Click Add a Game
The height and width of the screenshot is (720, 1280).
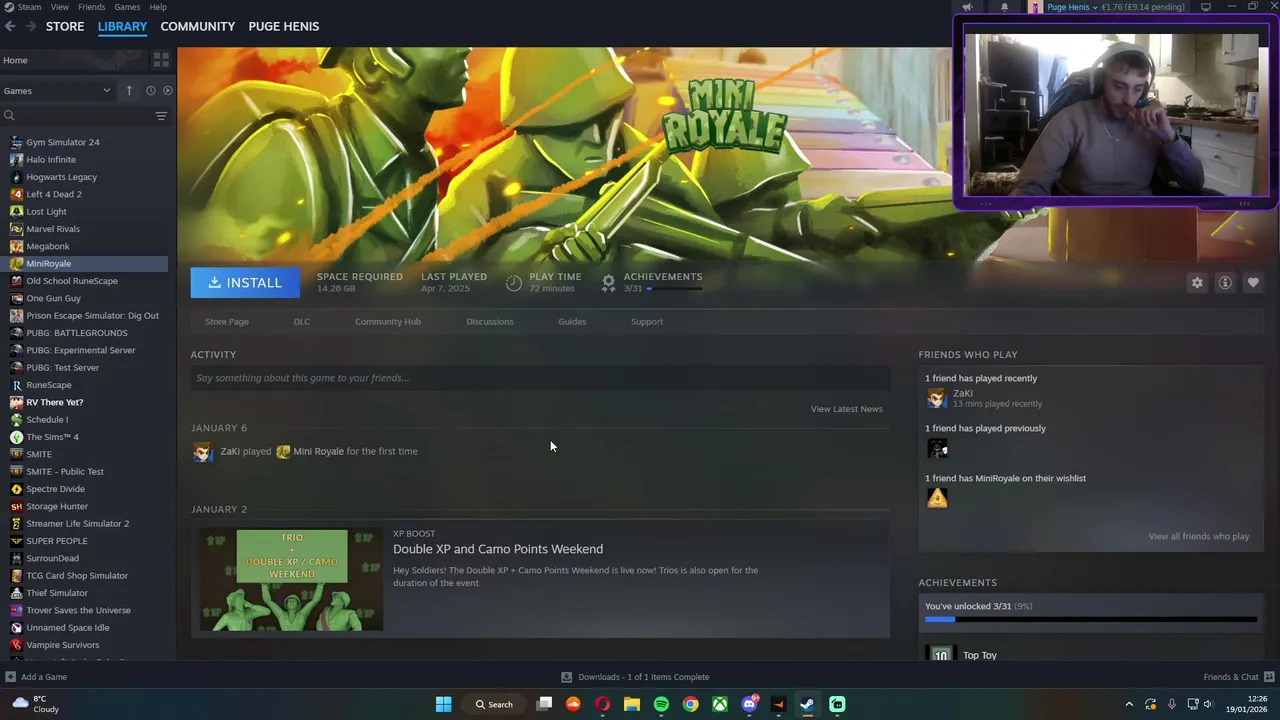pos(36,677)
